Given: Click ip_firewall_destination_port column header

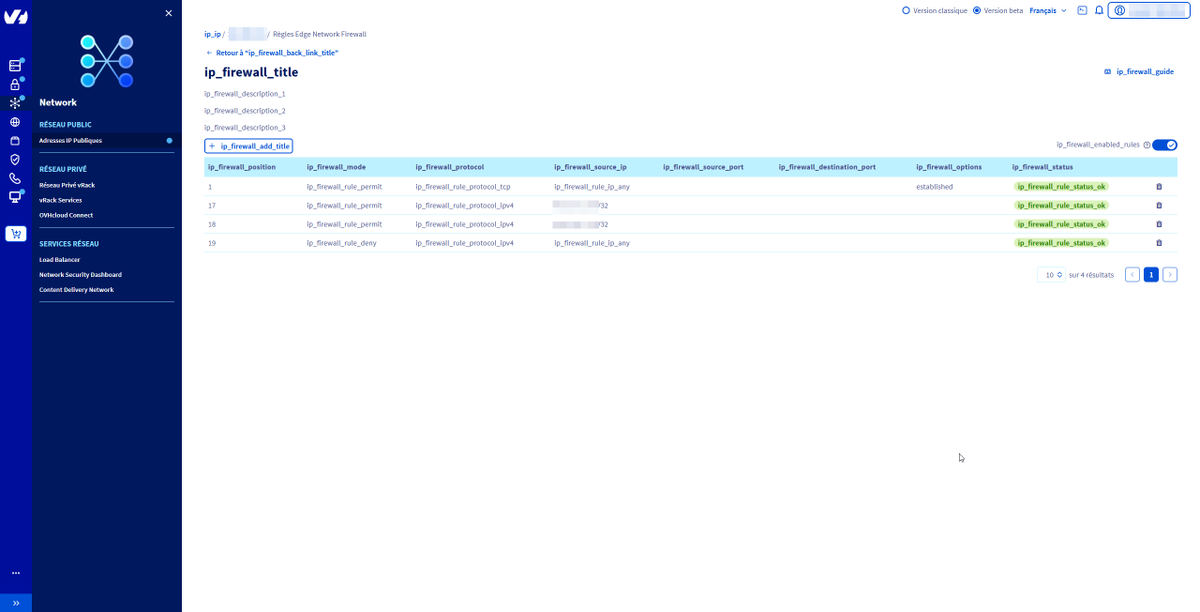Looking at the screenshot, I should coord(827,167).
